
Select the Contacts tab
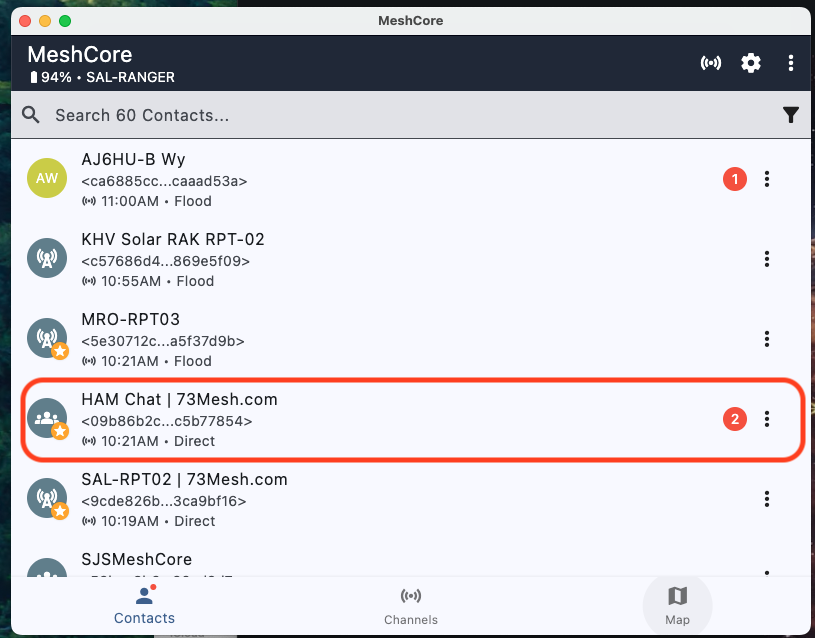click(144, 606)
